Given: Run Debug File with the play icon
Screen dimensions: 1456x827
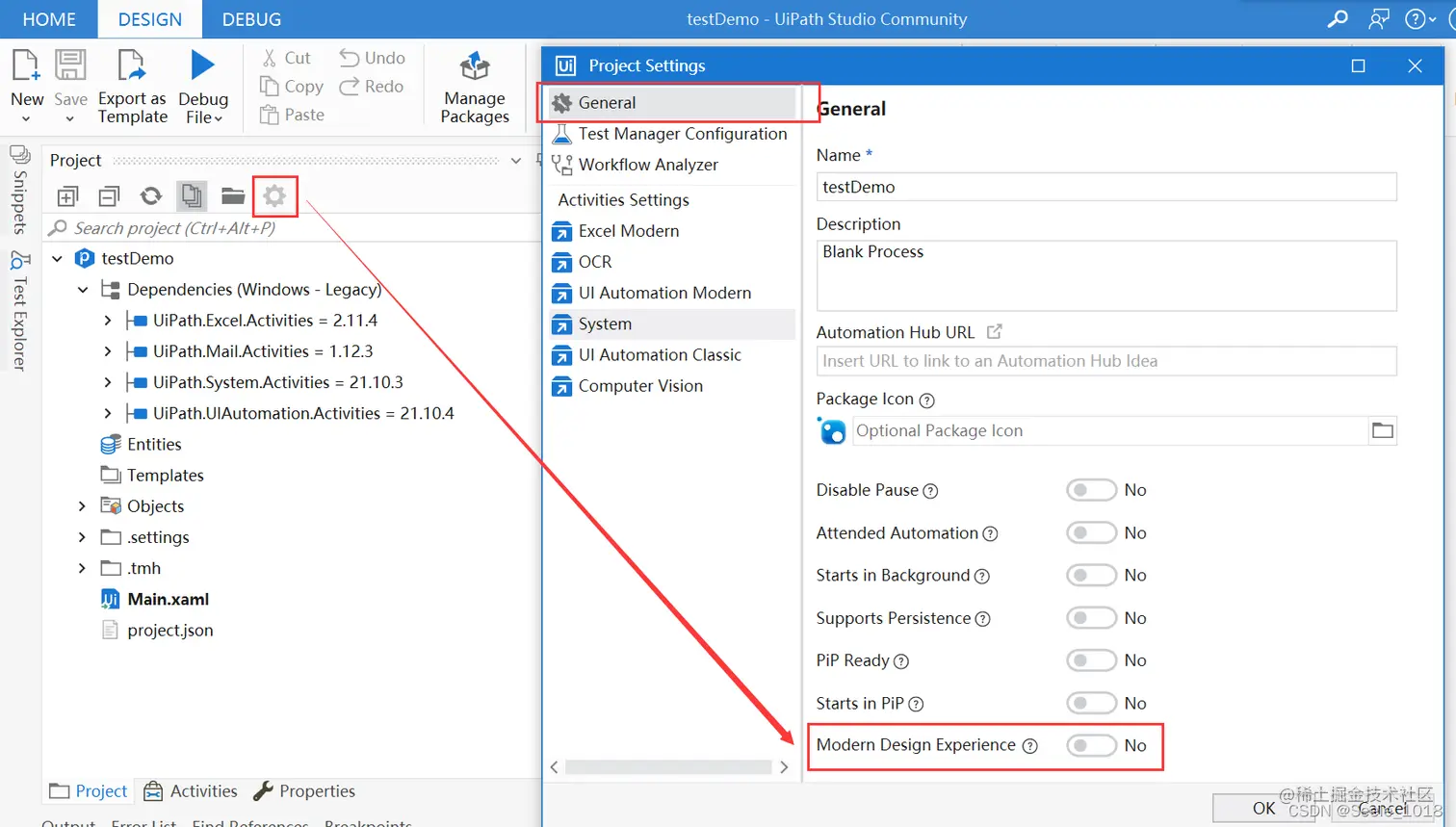Looking at the screenshot, I should click(x=202, y=65).
